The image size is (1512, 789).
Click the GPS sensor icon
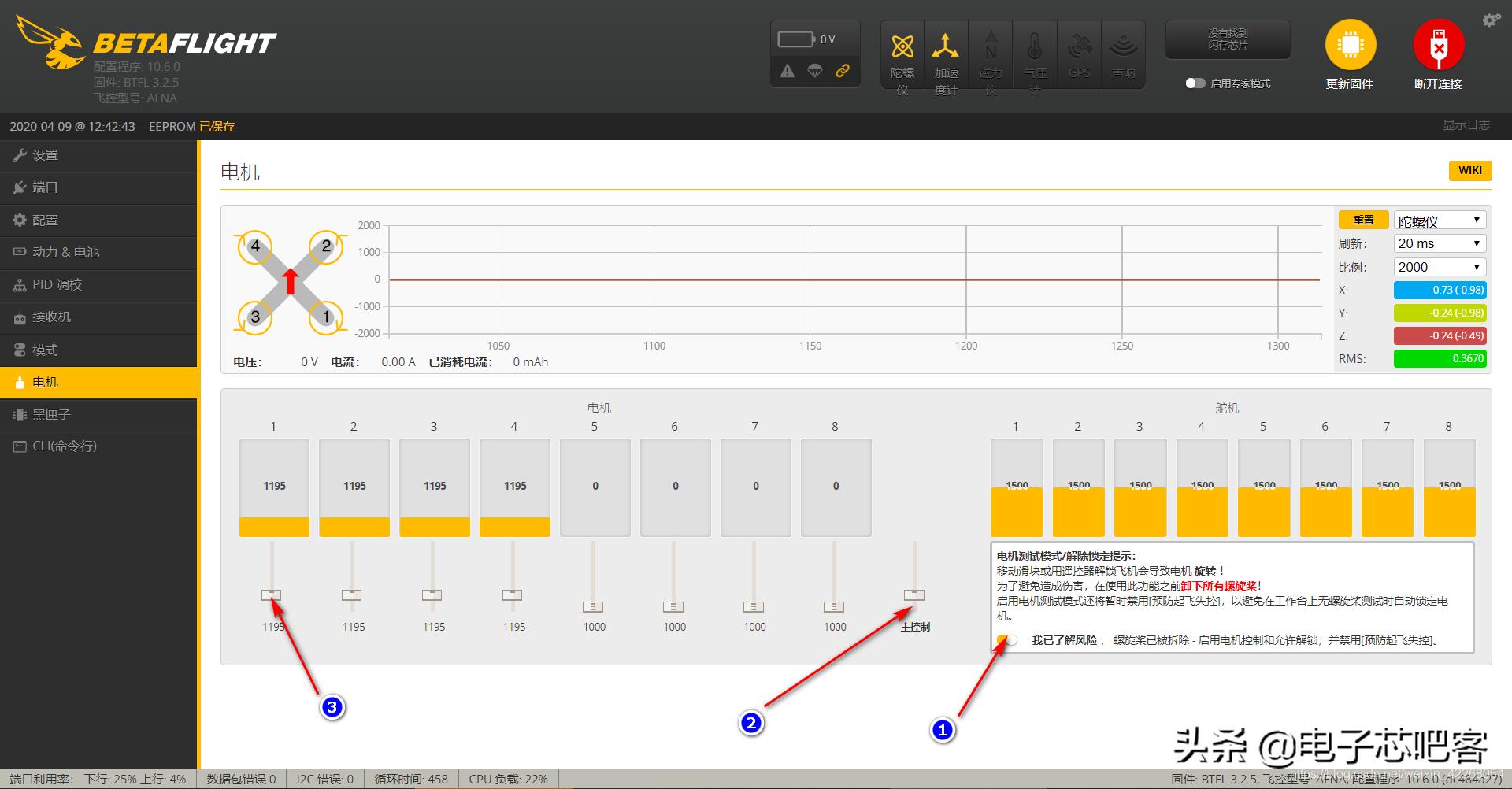pyautogui.click(x=1079, y=48)
